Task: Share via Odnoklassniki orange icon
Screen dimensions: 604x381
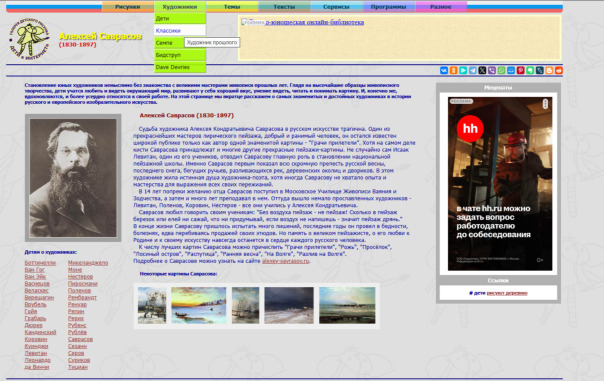Action: 453,70
